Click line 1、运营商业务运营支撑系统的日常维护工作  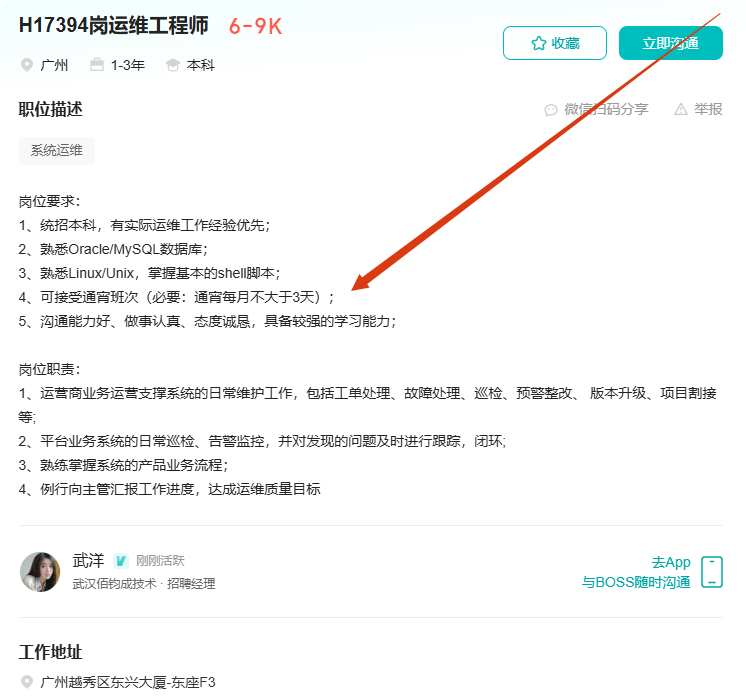coord(368,405)
